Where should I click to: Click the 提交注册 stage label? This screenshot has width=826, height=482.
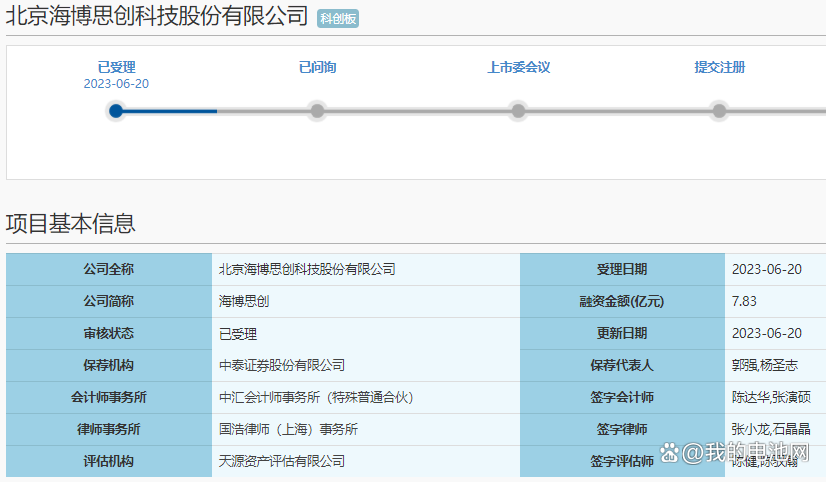tap(720, 67)
